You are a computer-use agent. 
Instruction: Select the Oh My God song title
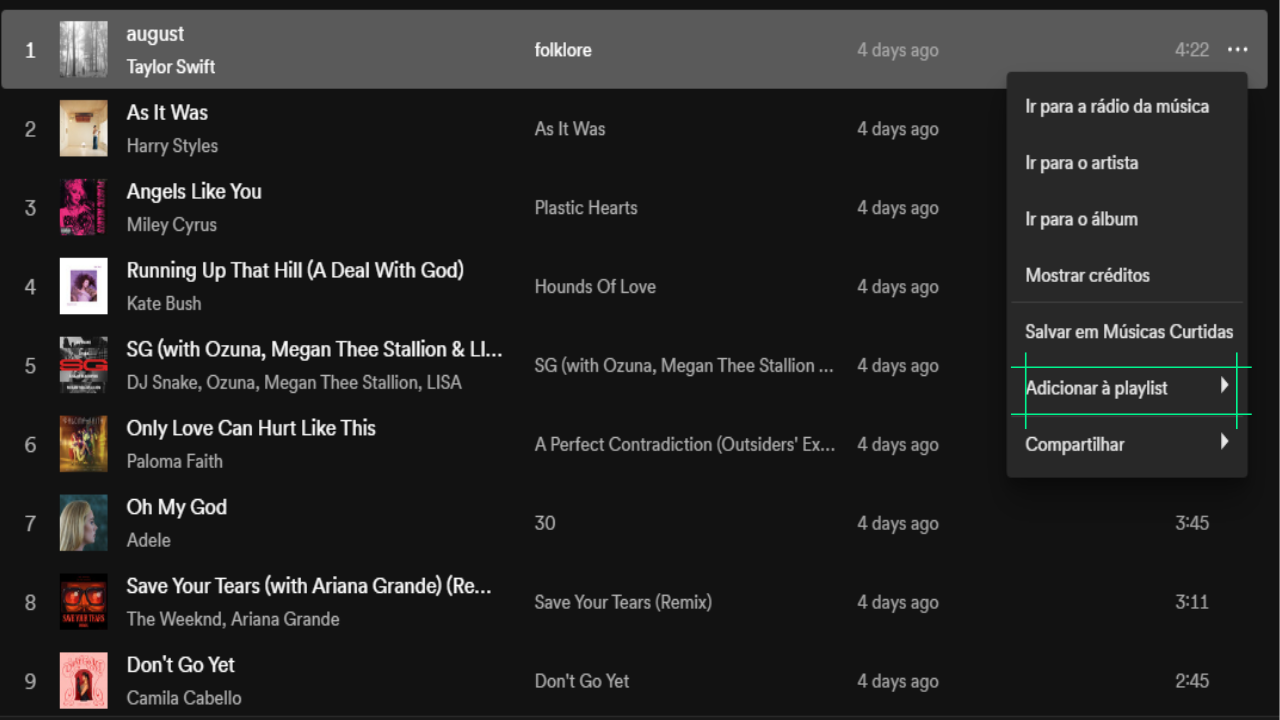177,507
